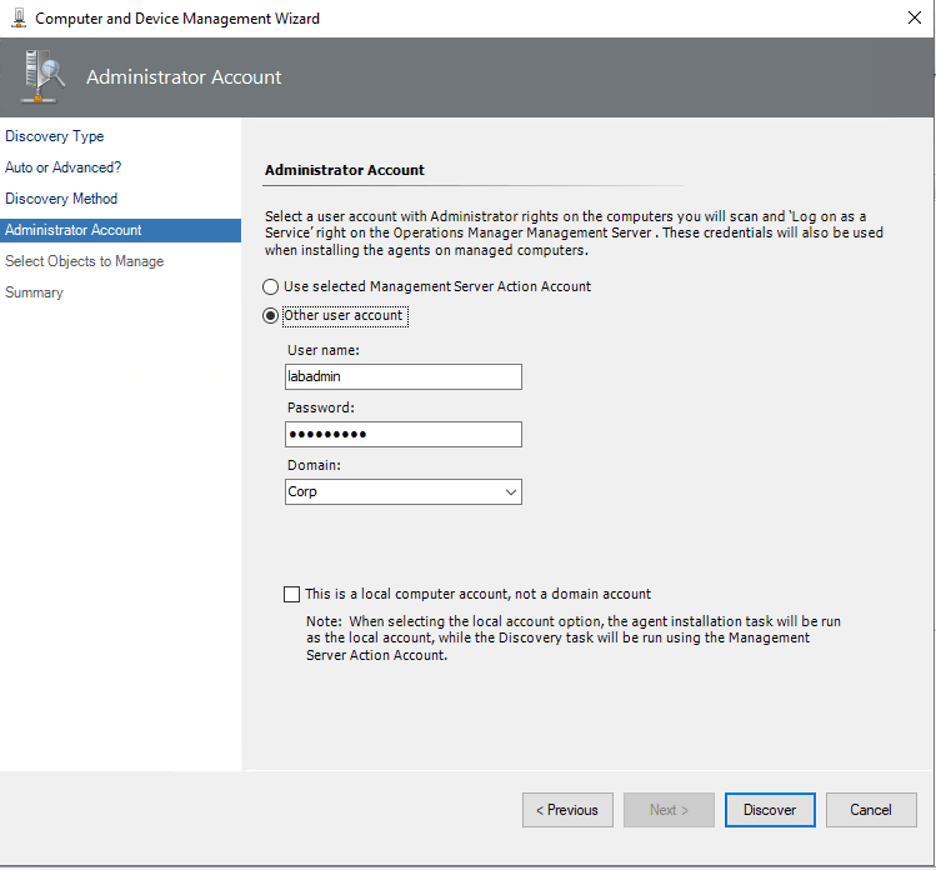936x870 pixels.
Task: Enable the local computer account checkbox
Action: (292, 594)
